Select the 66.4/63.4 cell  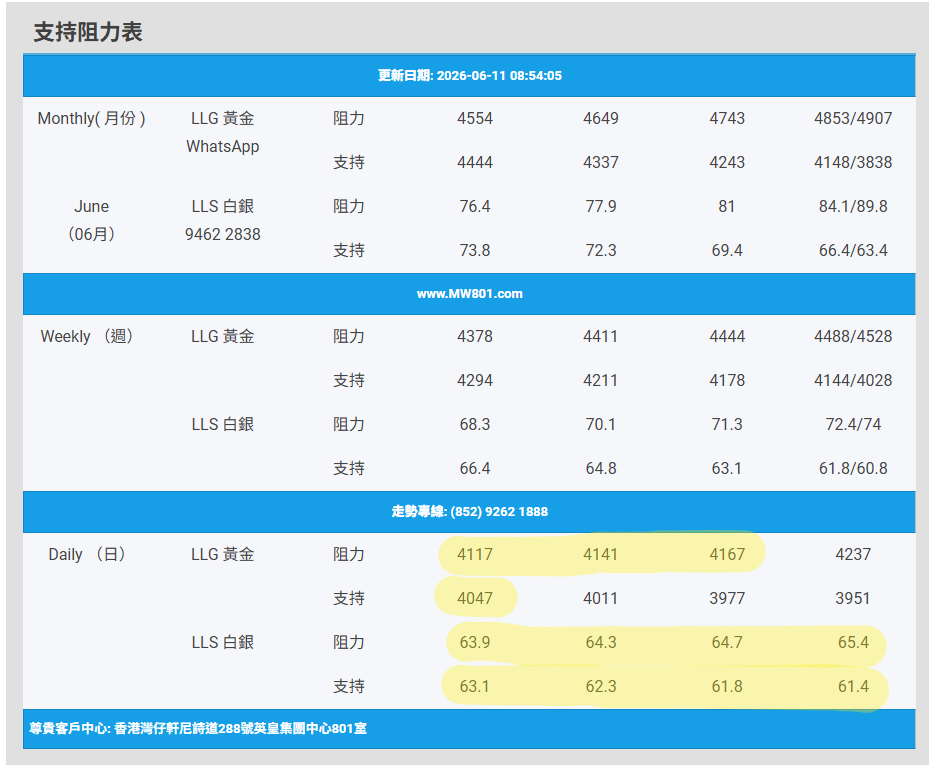853,251
